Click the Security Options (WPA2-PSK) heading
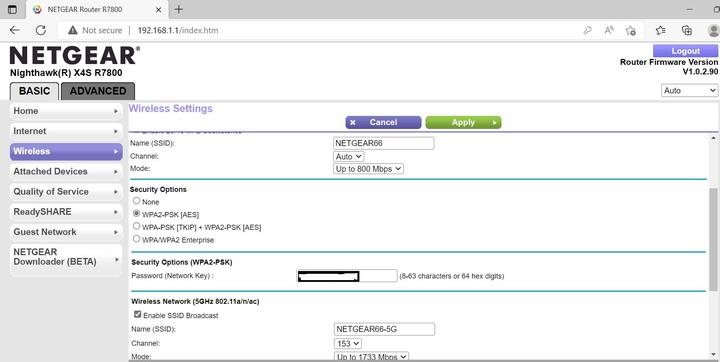Viewport: 720px width, 362px height. [x=182, y=262]
